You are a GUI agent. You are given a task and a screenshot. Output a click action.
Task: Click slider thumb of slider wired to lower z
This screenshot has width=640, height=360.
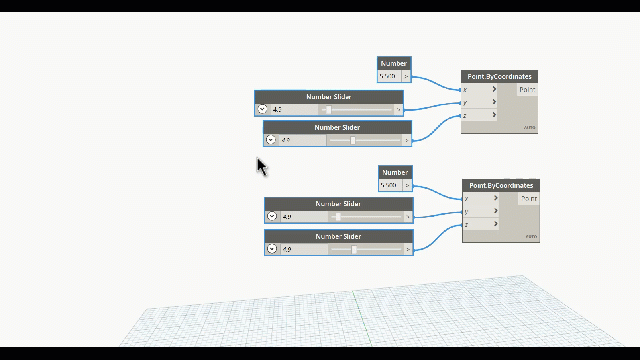(354, 249)
